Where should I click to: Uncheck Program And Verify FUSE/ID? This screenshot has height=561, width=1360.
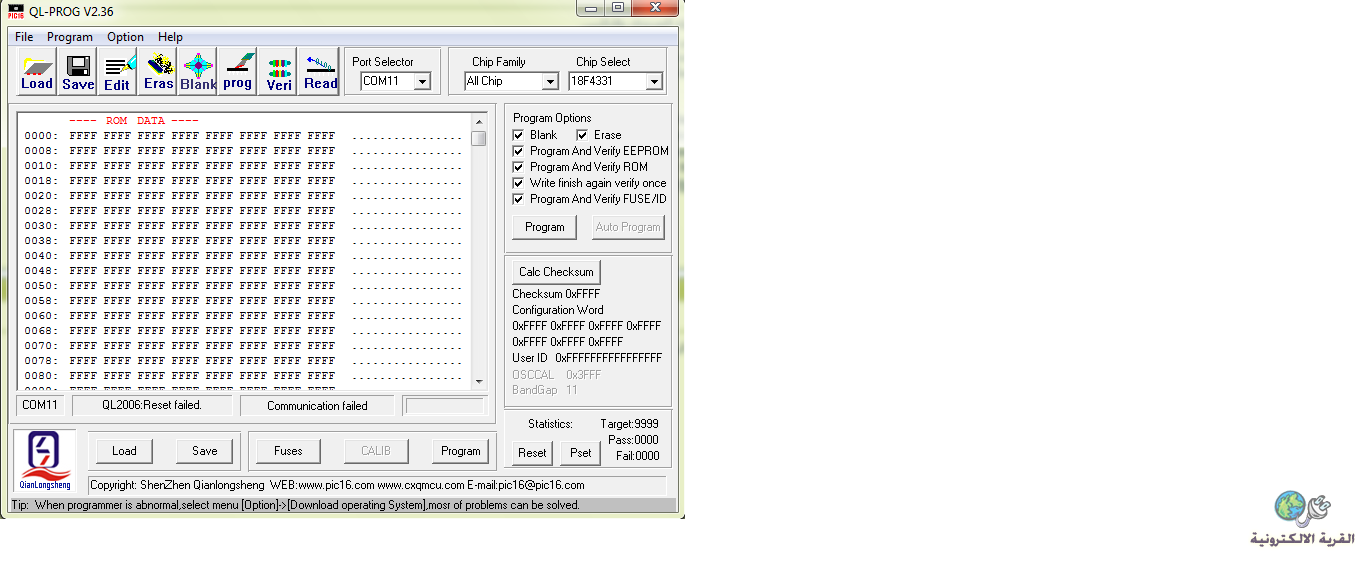518,199
